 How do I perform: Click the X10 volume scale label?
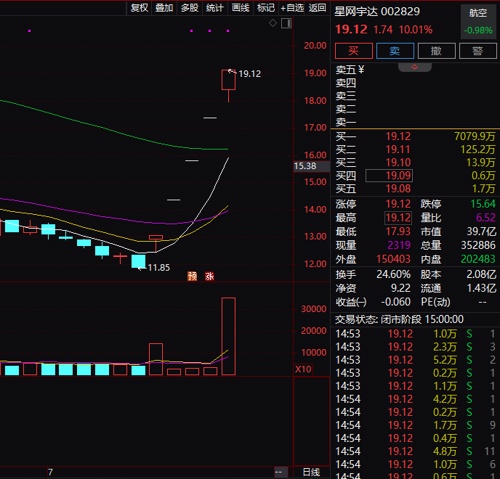coord(303,369)
